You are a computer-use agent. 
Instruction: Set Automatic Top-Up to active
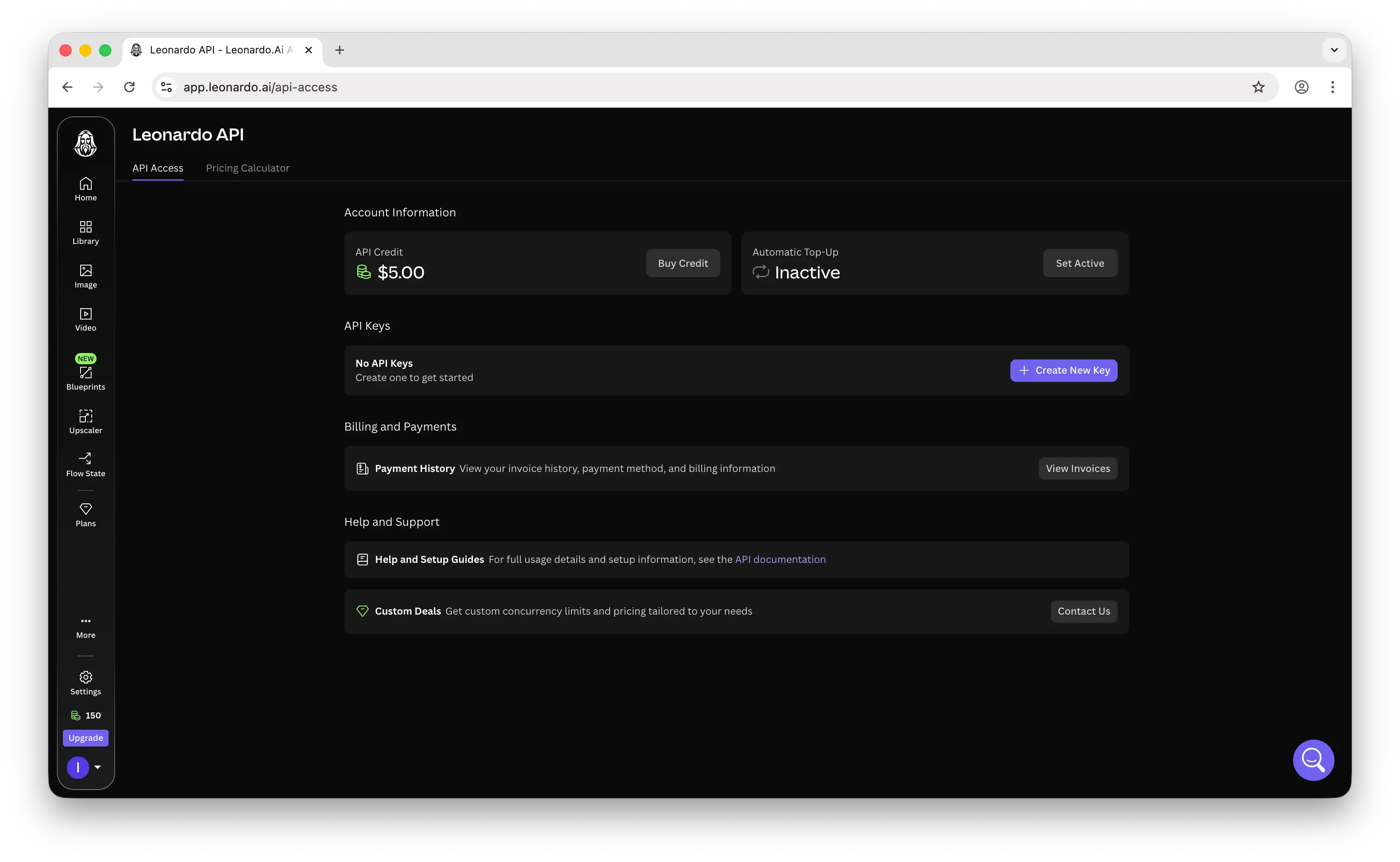[1079, 263]
